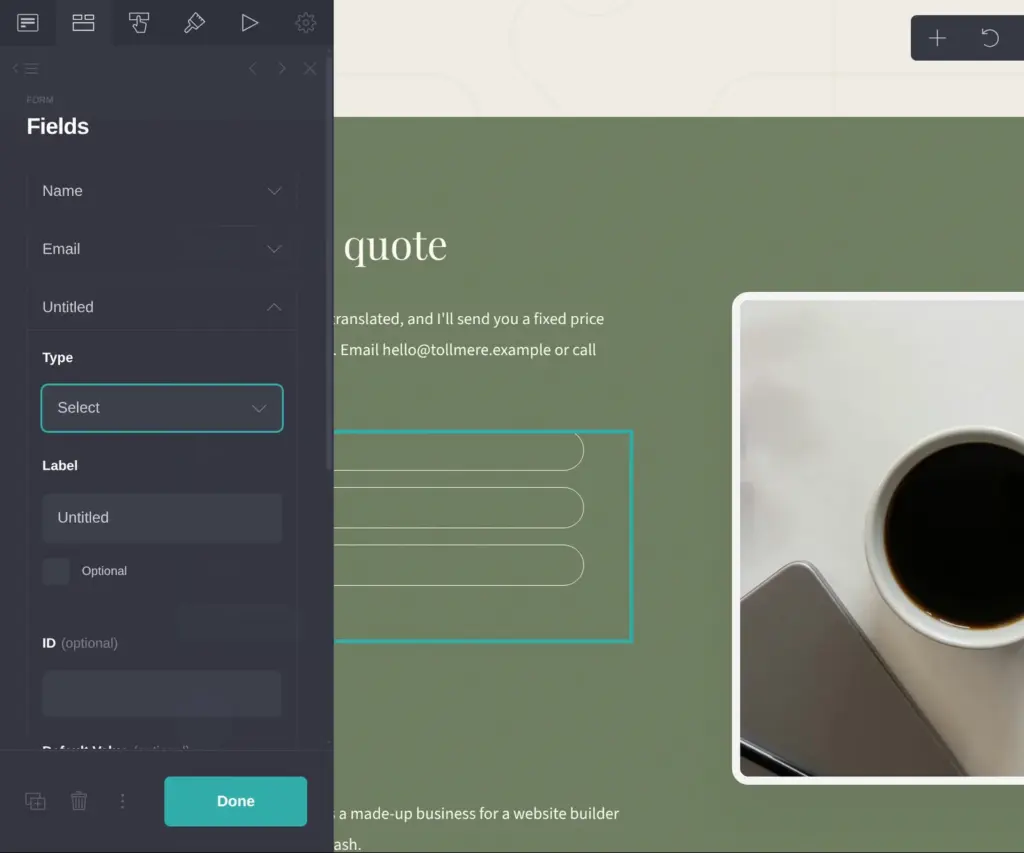
Task: Open the three-dot more options menu
Action: click(122, 801)
